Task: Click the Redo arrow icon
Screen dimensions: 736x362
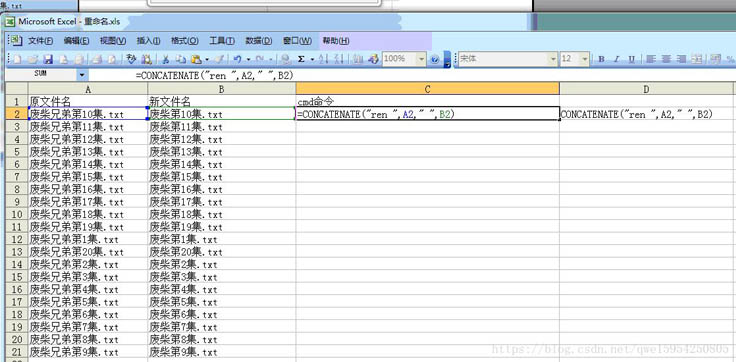Action: pos(260,59)
